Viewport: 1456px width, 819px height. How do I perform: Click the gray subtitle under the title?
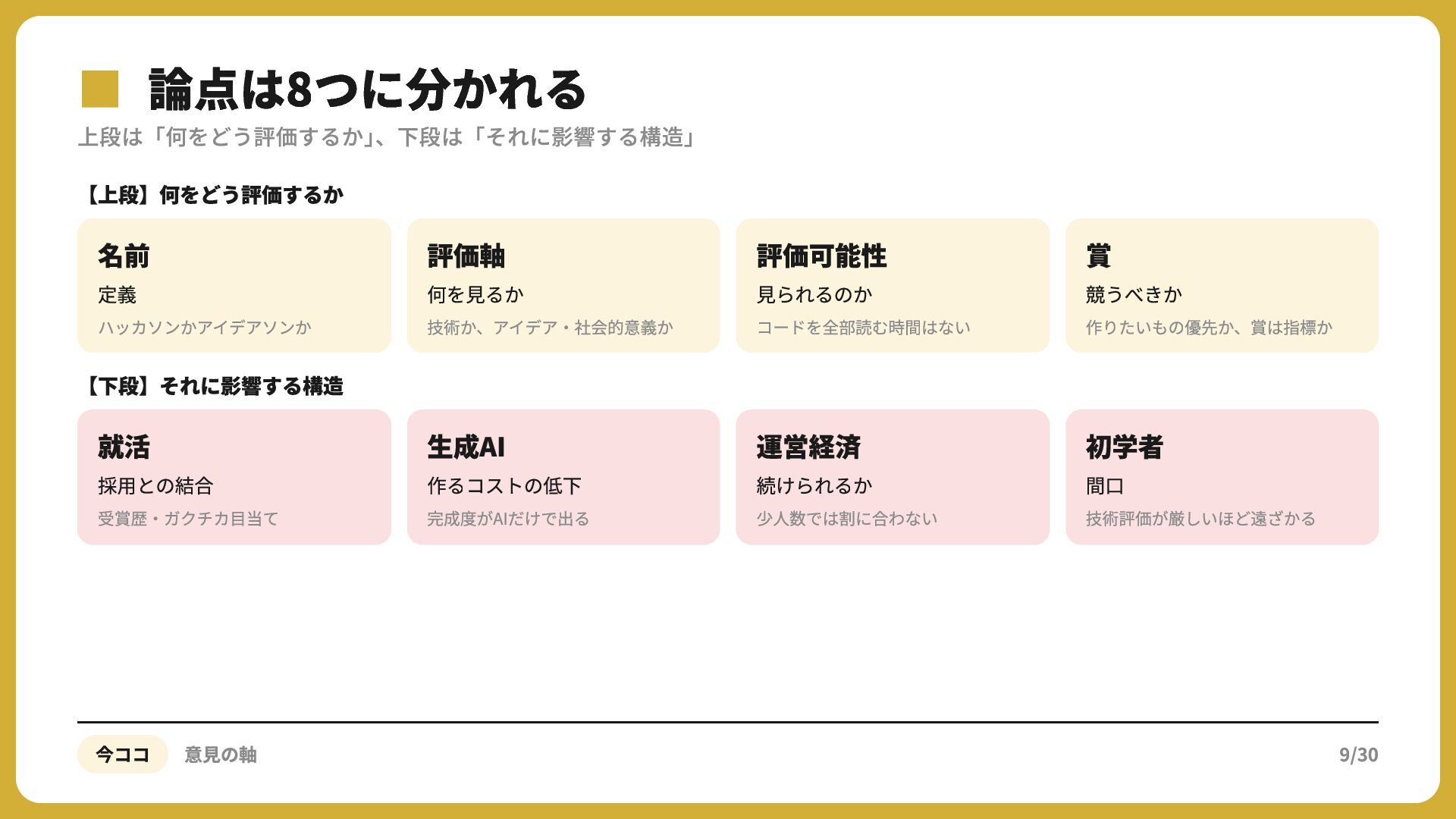point(388,137)
